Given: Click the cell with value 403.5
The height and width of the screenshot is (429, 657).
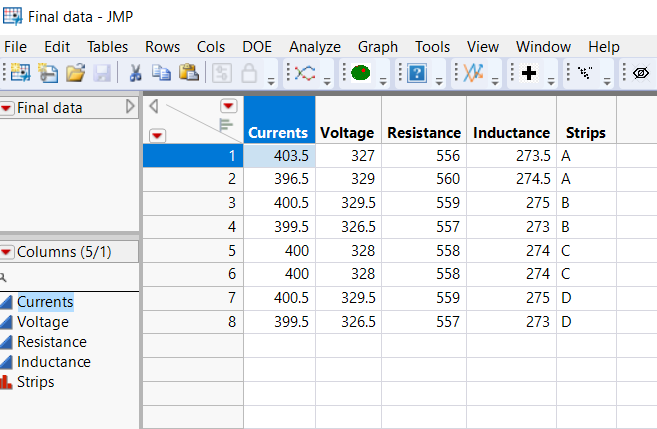Looking at the screenshot, I should tap(280, 155).
